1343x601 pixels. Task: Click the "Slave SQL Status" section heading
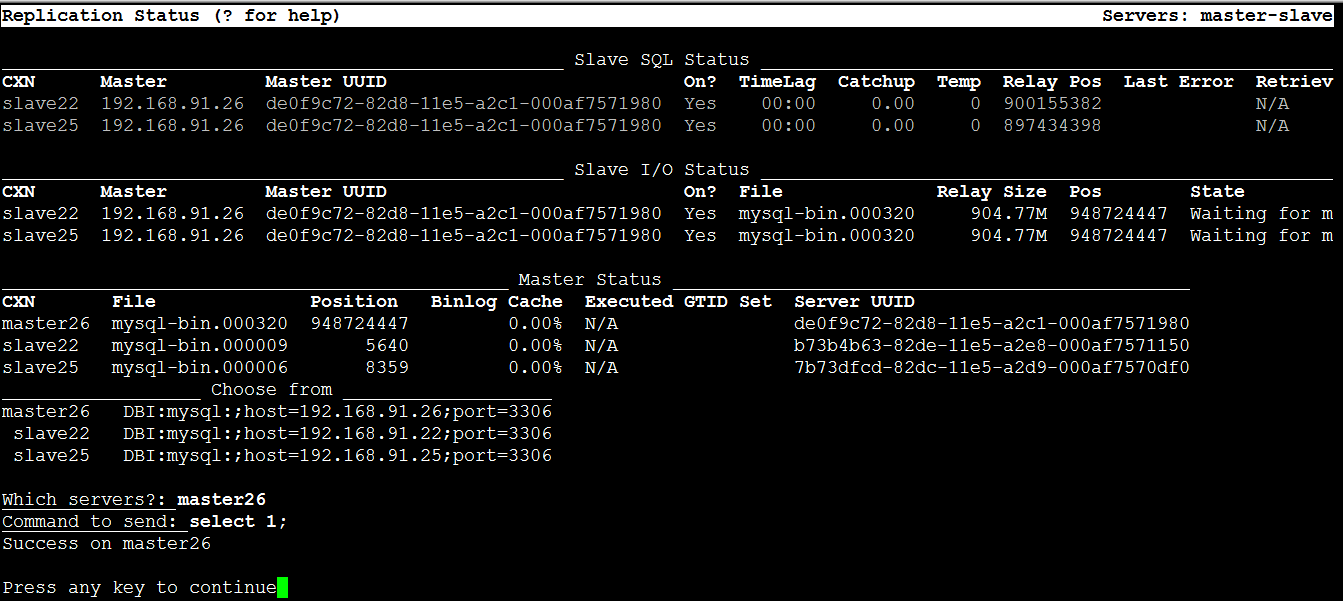pyautogui.click(x=661, y=60)
